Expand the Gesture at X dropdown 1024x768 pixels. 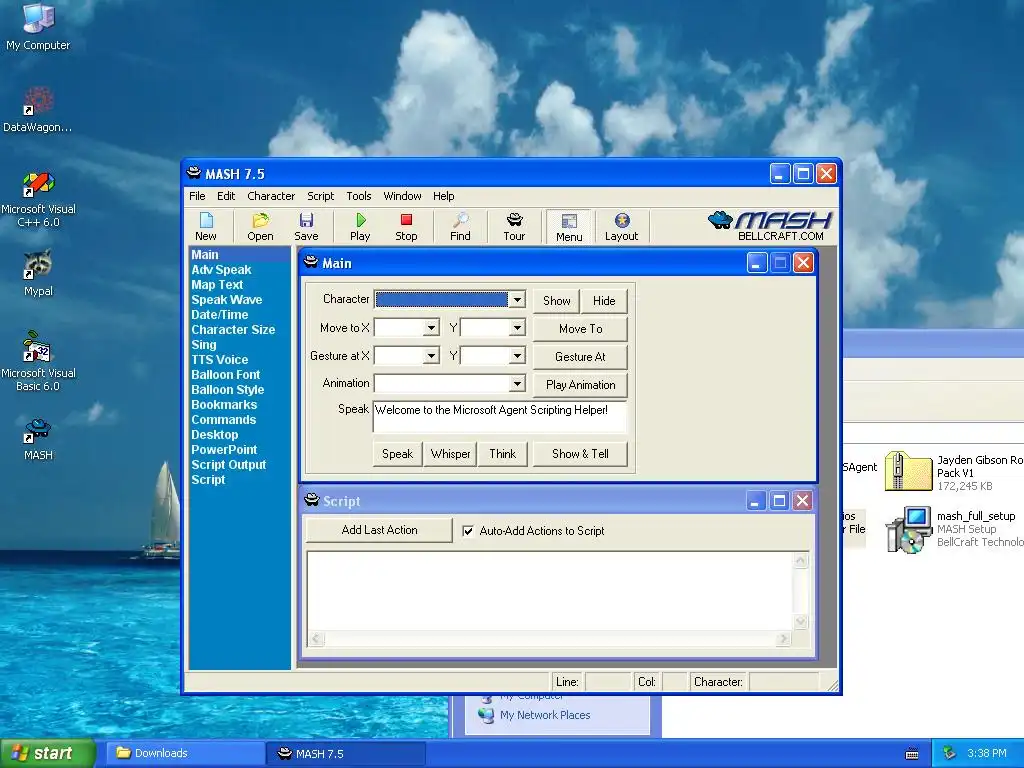pyautogui.click(x=431, y=356)
